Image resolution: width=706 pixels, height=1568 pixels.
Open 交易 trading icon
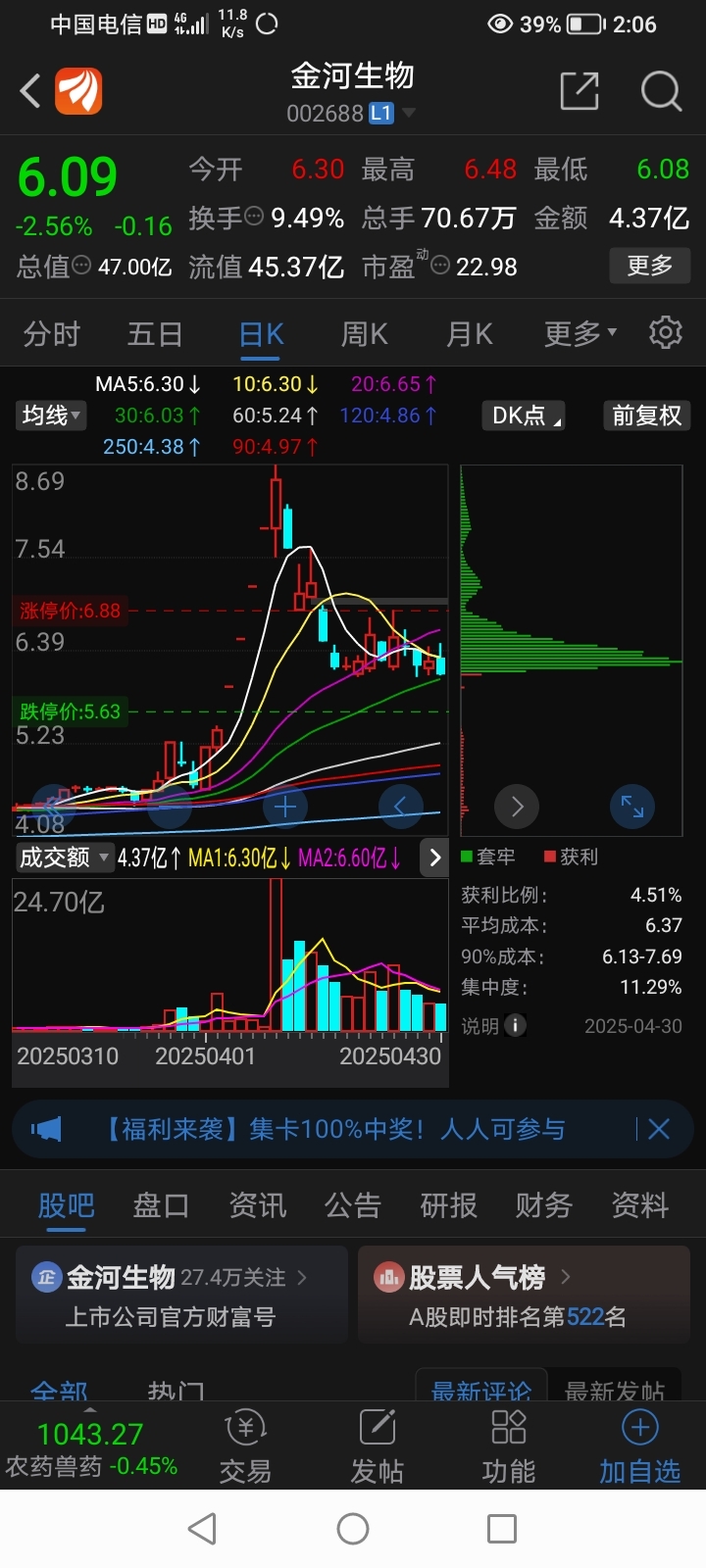point(245,1446)
